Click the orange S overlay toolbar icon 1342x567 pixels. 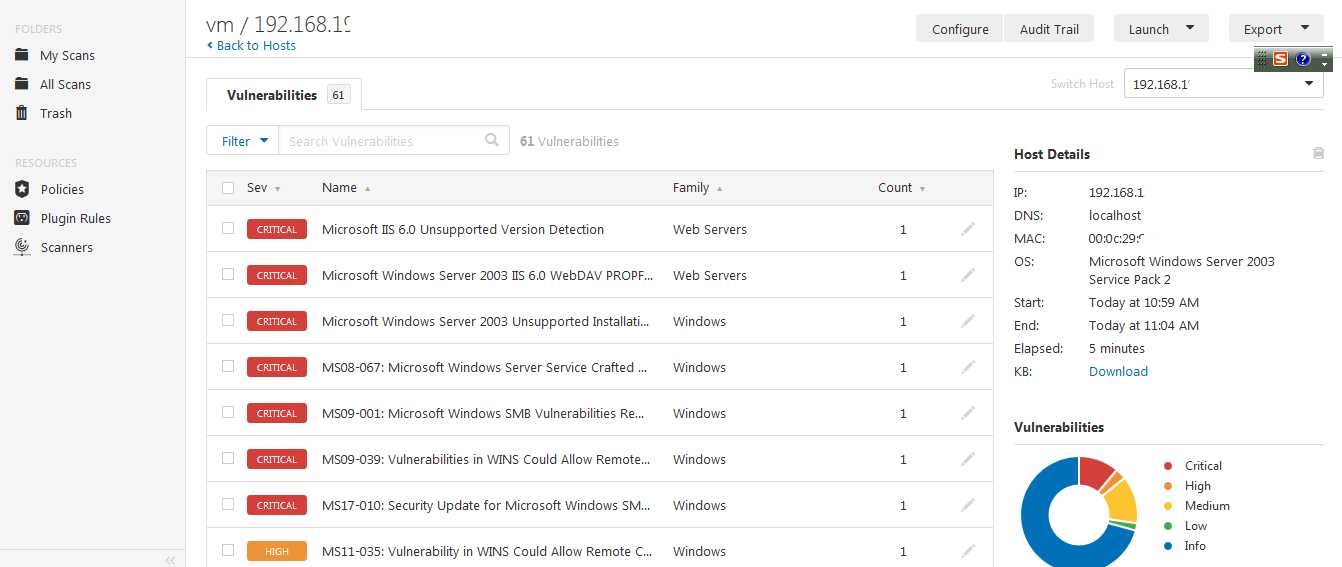[x=1280, y=59]
